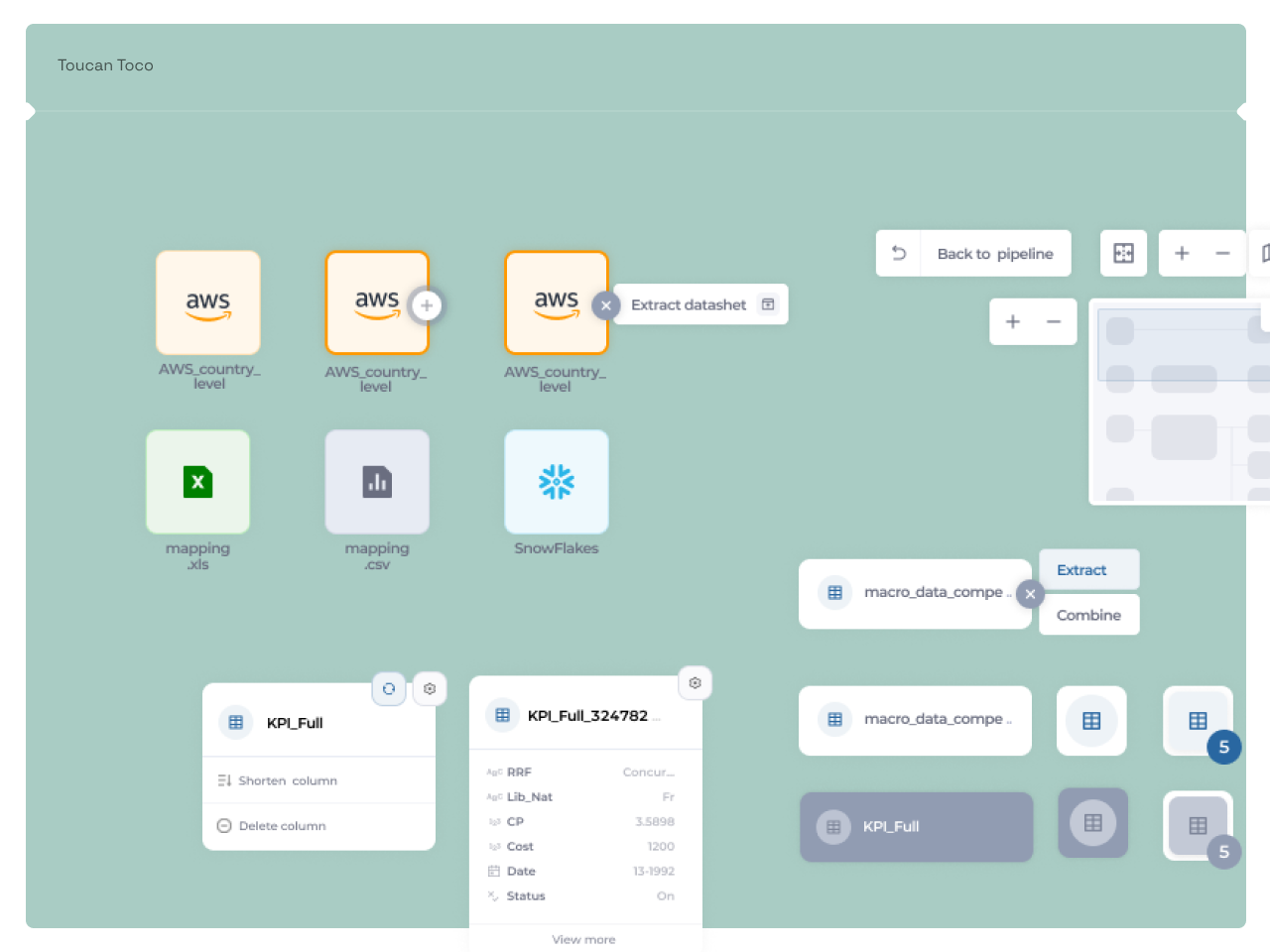Click the fit-to-view toolbar icon
The image size is (1270, 952).
(1122, 253)
